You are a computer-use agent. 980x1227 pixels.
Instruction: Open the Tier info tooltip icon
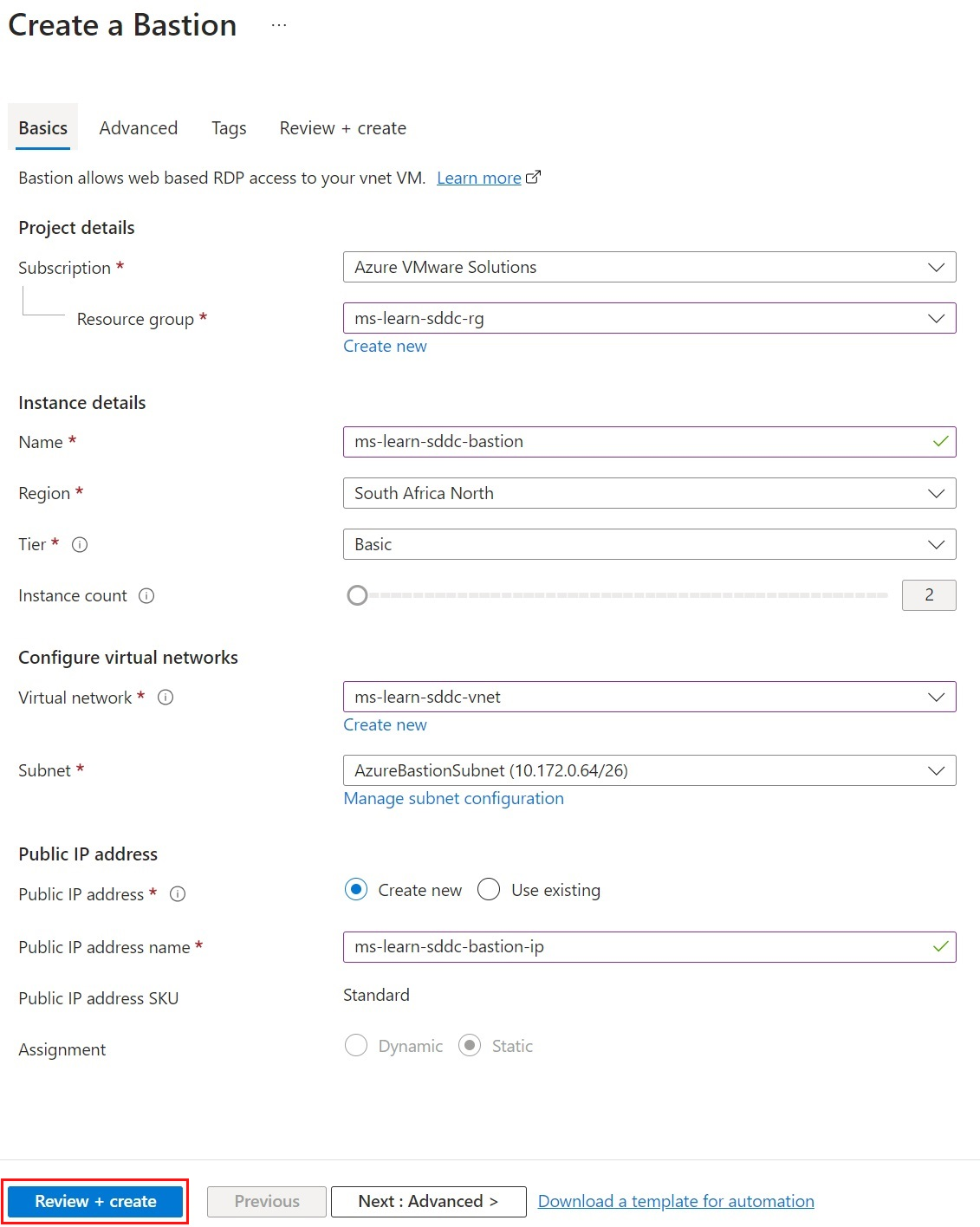click(79, 545)
